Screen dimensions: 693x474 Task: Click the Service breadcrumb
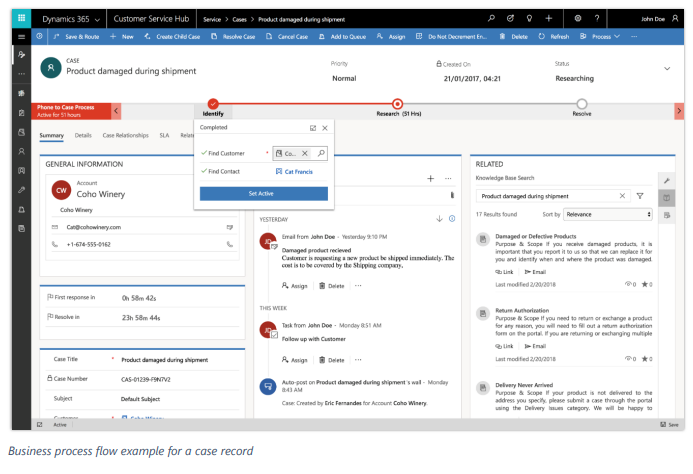coord(212,19)
